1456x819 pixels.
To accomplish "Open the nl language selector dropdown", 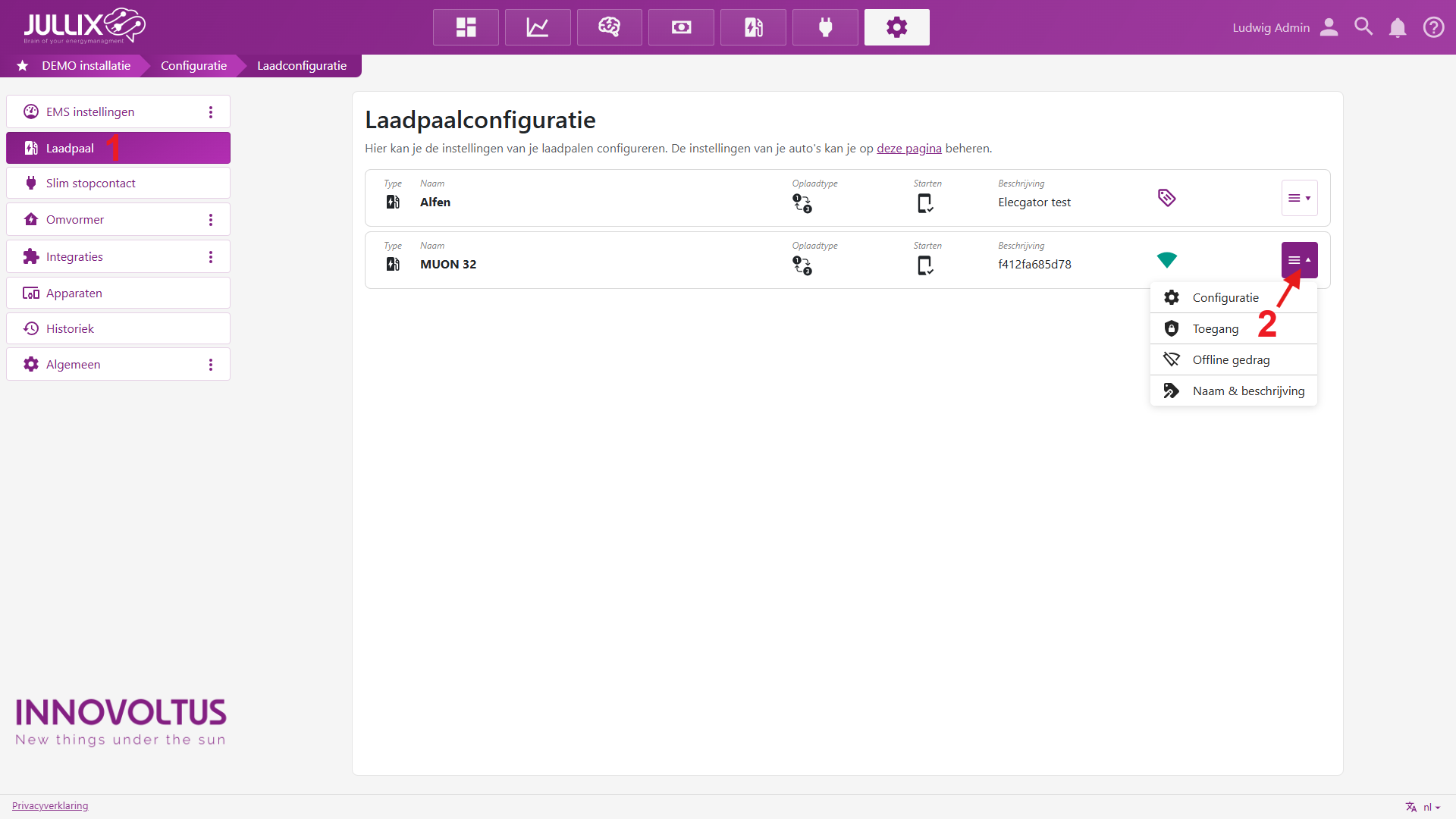I will (x=1423, y=807).
